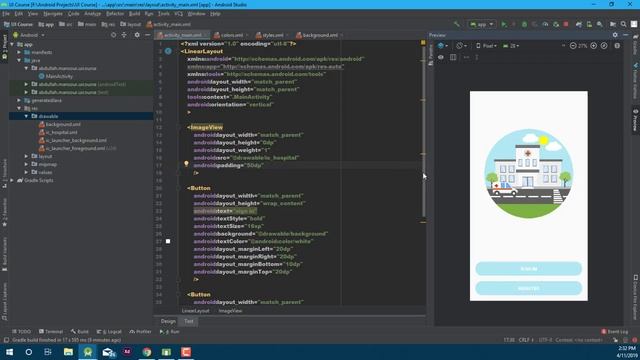Open the app run configuration dropdown
The height and width of the screenshot is (360, 640).
pos(482,24)
